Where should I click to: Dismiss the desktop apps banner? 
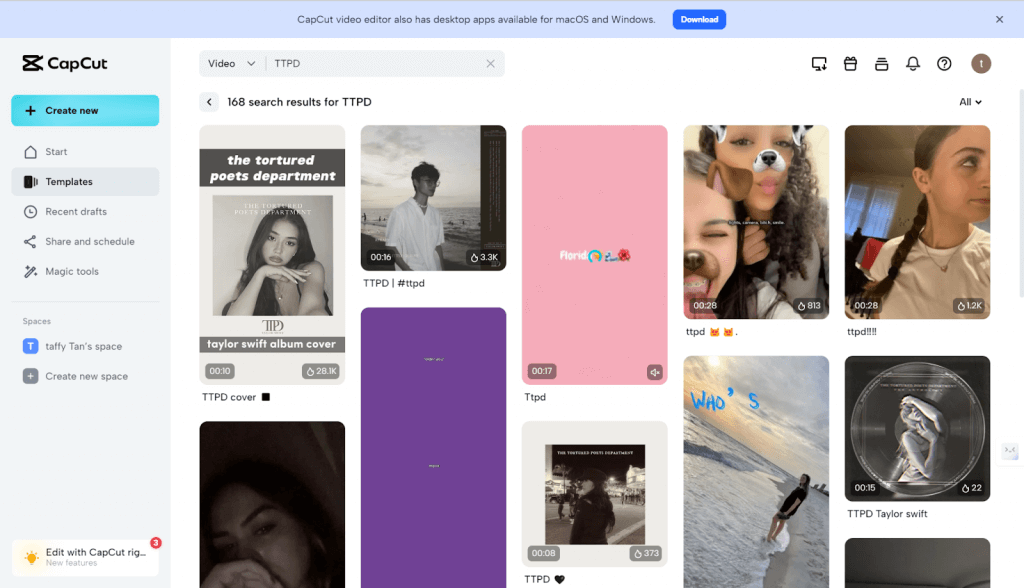(x=999, y=19)
